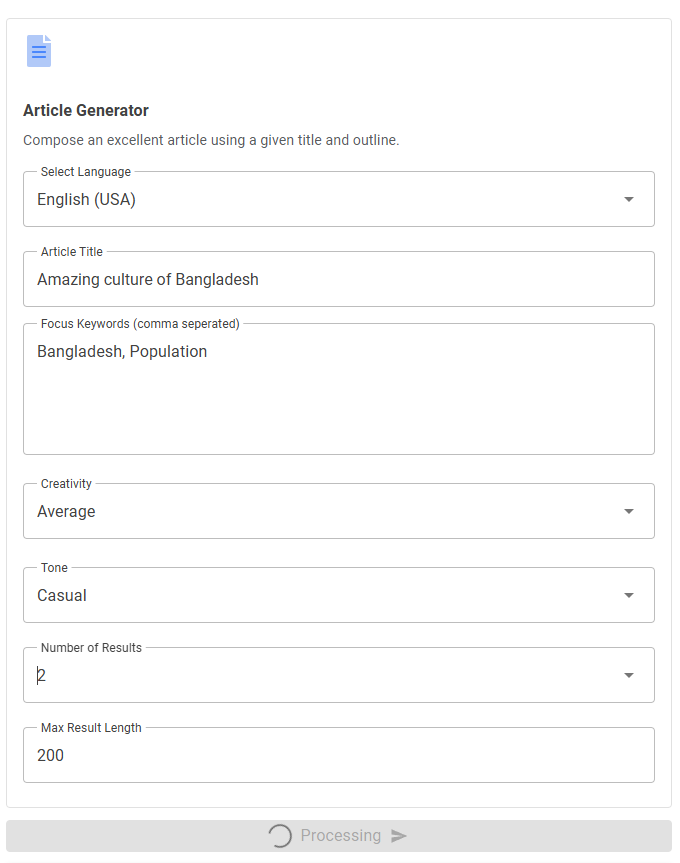This screenshot has width=680, height=863.
Task: Select the English (USA) language value
Action: tap(87, 199)
